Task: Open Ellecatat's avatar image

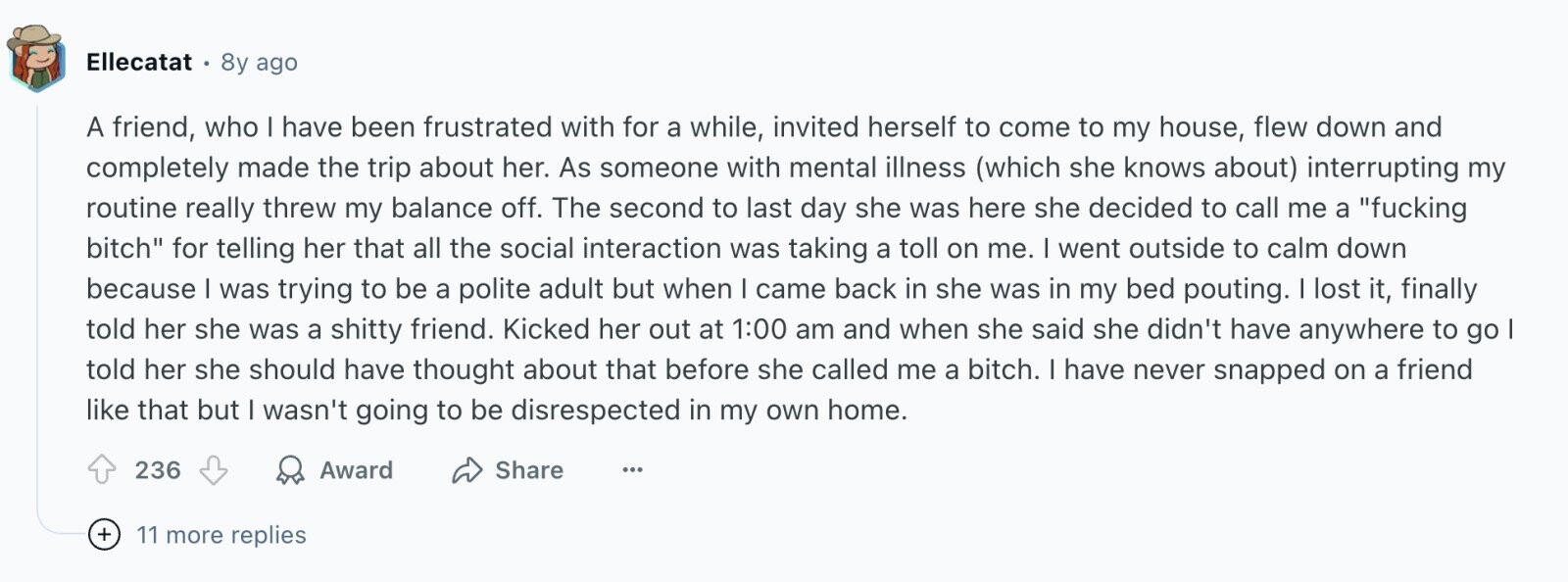Action: (36, 59)
